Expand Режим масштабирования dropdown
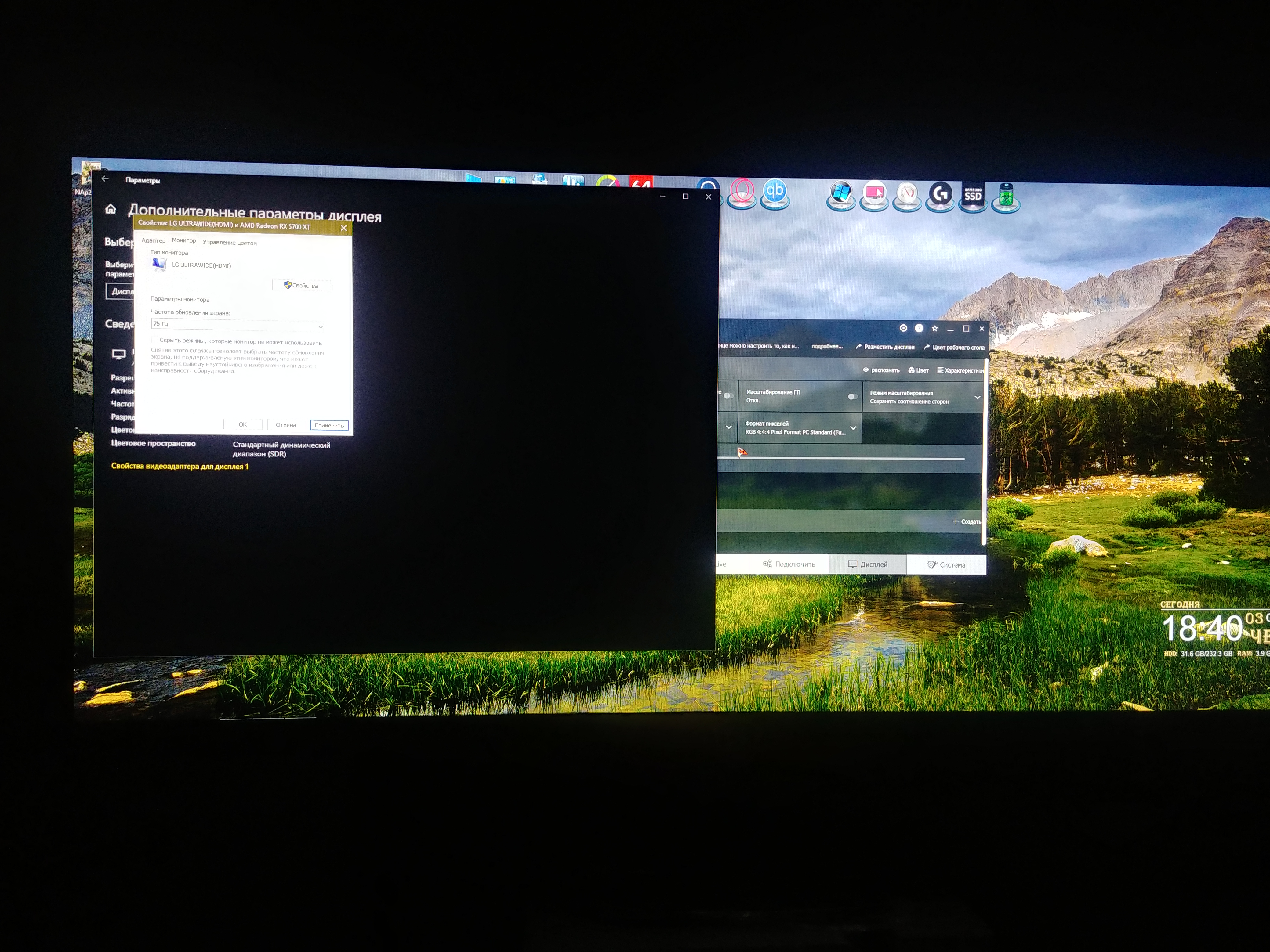This screenshot has height=952, width=1270. pos(977,397)
